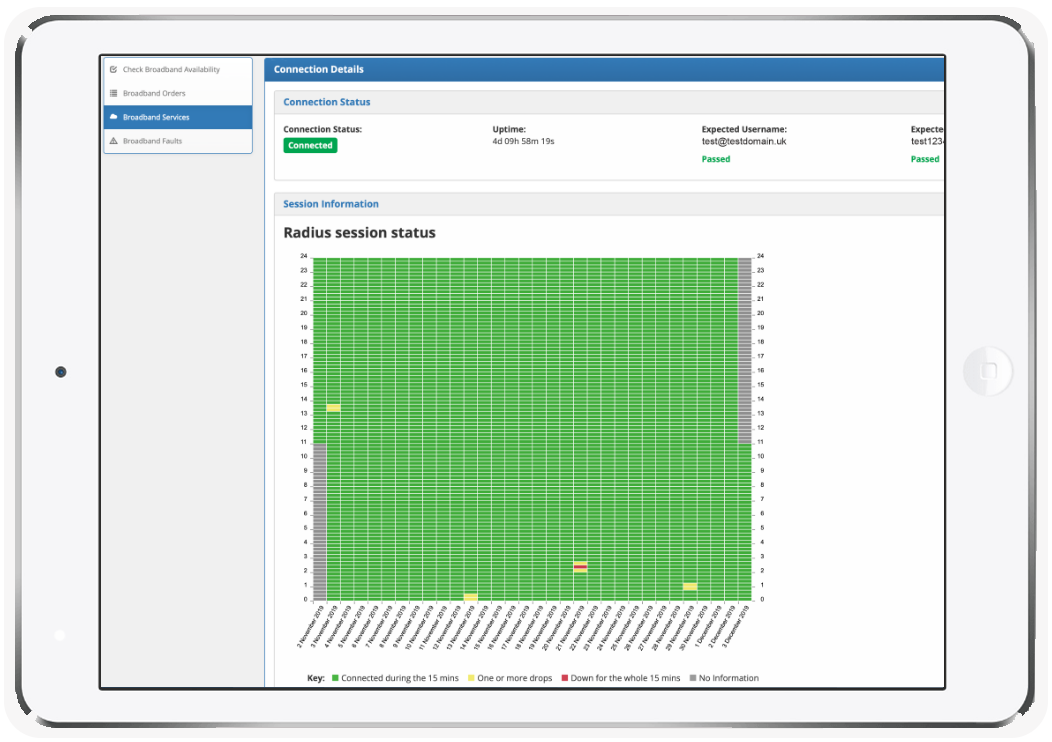
Task: Click the Session Information panel heading
Action: [x=330, y=204]
